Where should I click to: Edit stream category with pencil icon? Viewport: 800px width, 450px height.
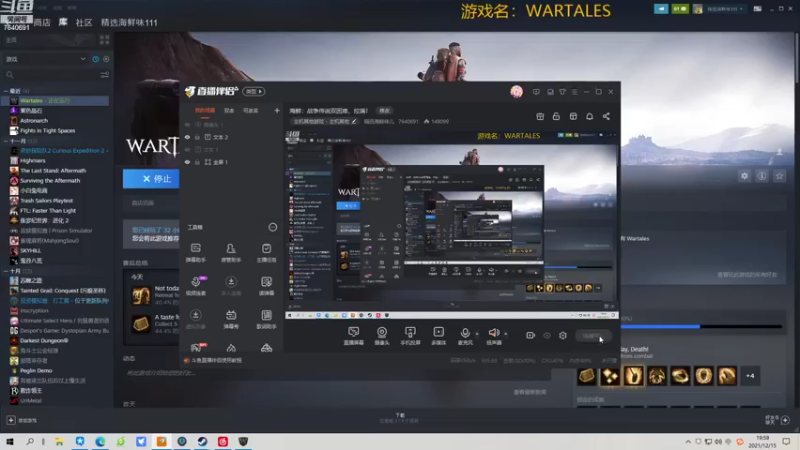[354, 121]
